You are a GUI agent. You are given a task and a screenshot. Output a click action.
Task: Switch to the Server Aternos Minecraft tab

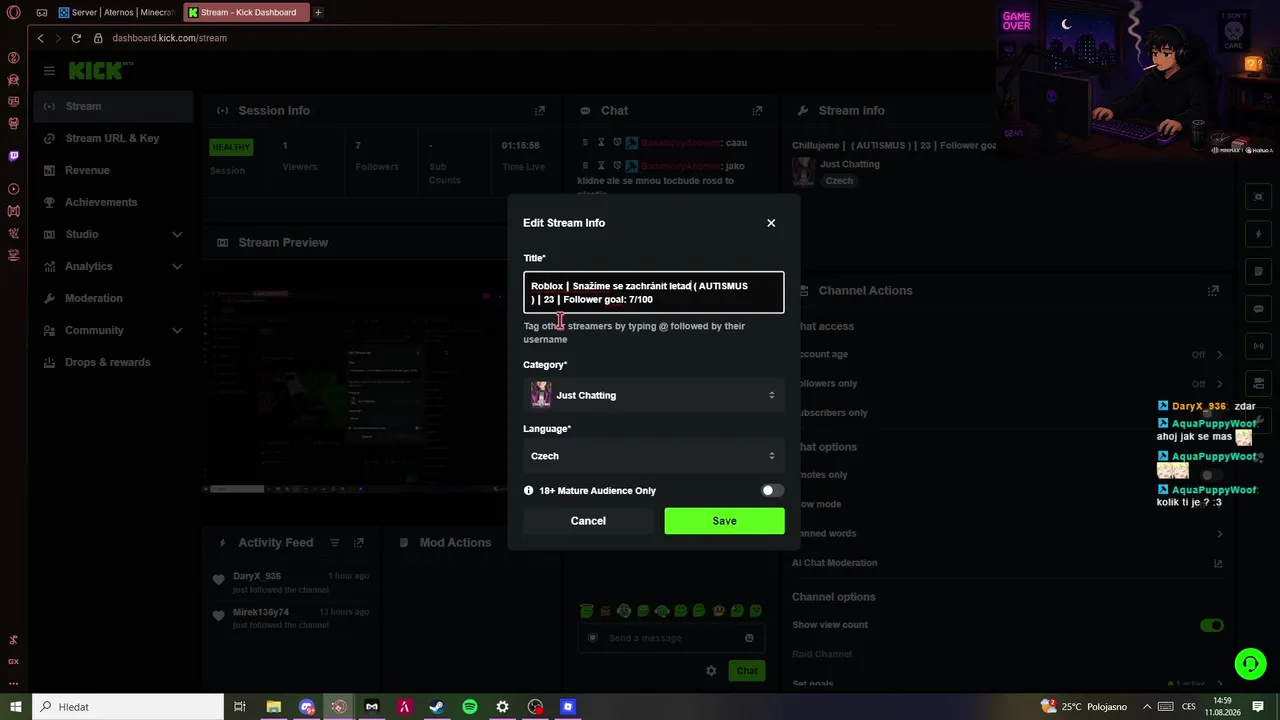(x=117, y=13)
